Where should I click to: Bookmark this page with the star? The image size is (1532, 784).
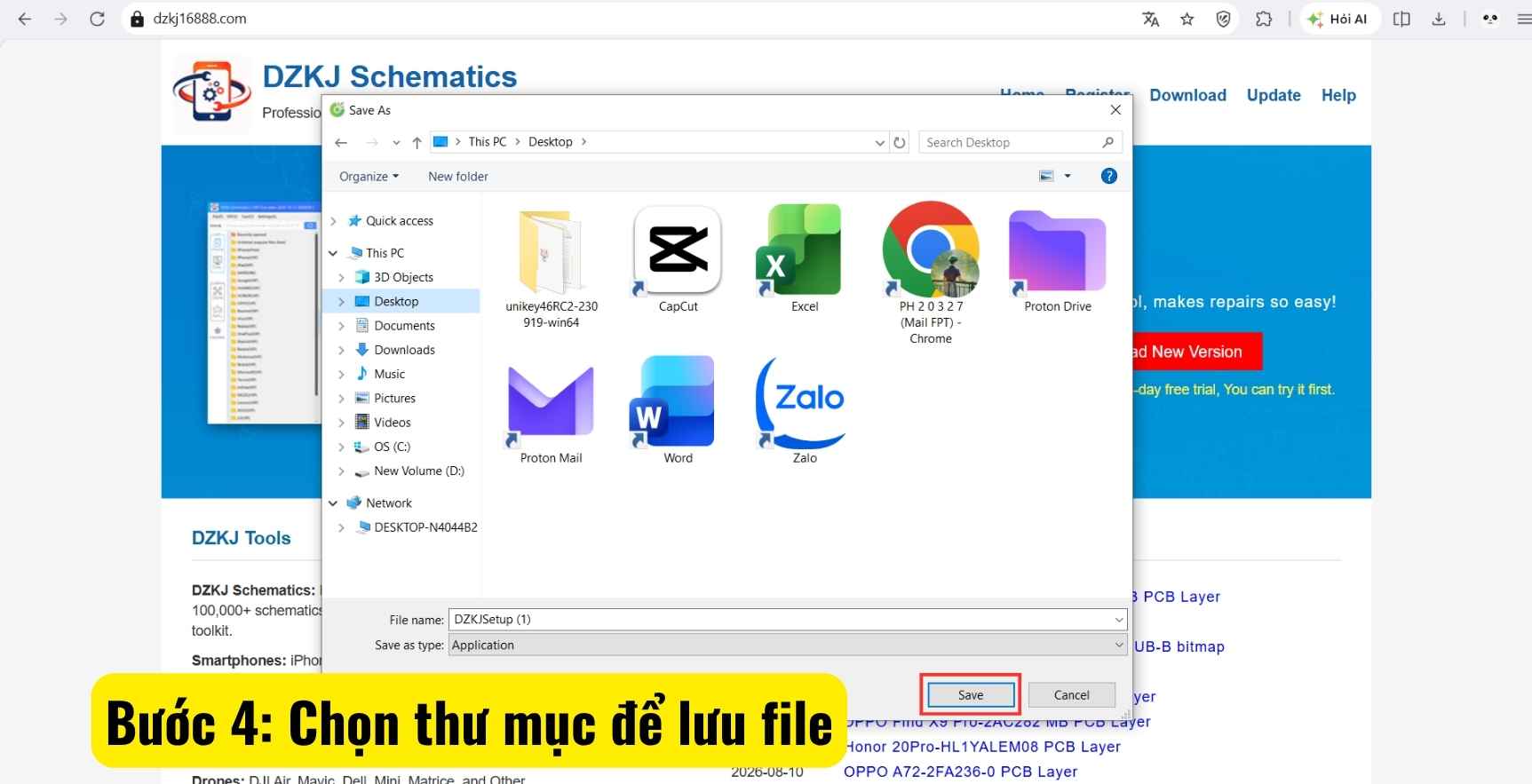[1187, 19]
